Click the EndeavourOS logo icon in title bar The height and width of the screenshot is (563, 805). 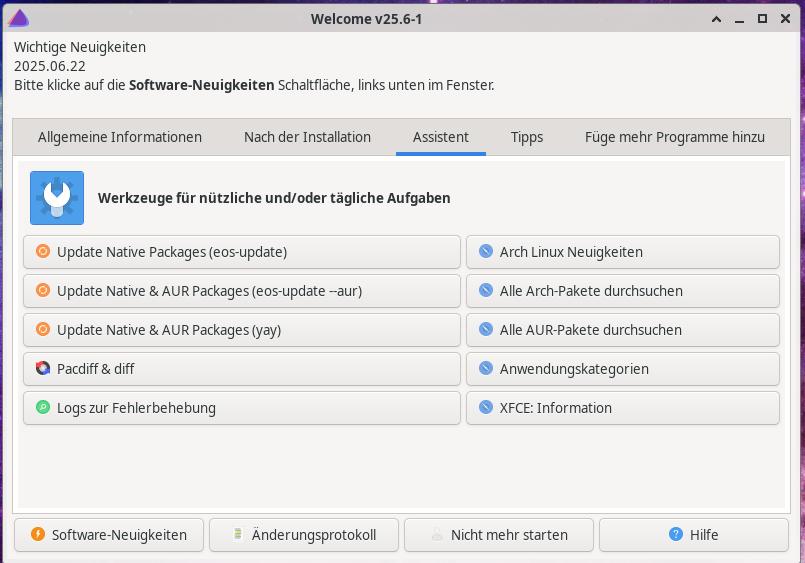18,18
